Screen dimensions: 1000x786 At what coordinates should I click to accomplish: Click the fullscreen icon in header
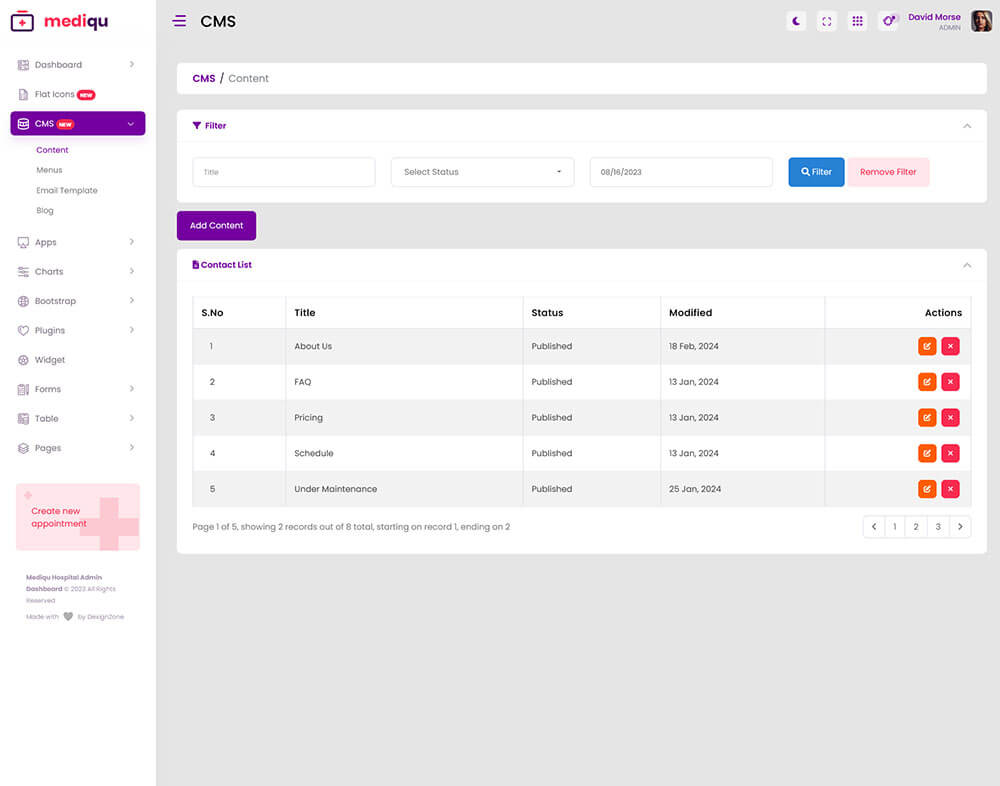(x=827, y=21)
